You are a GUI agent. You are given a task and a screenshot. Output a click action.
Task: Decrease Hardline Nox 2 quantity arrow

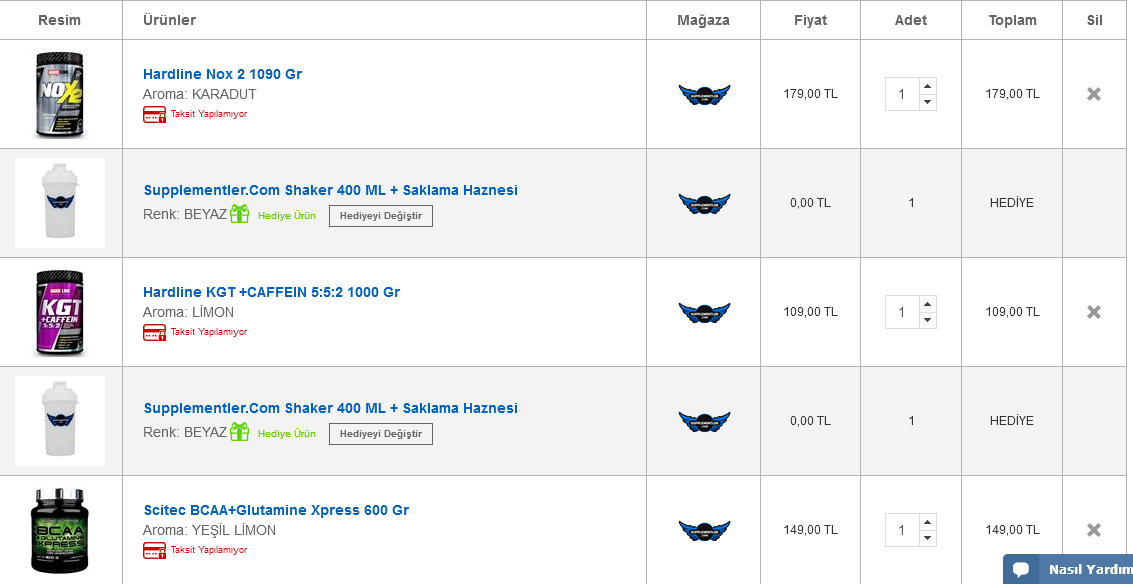[927, 102]
